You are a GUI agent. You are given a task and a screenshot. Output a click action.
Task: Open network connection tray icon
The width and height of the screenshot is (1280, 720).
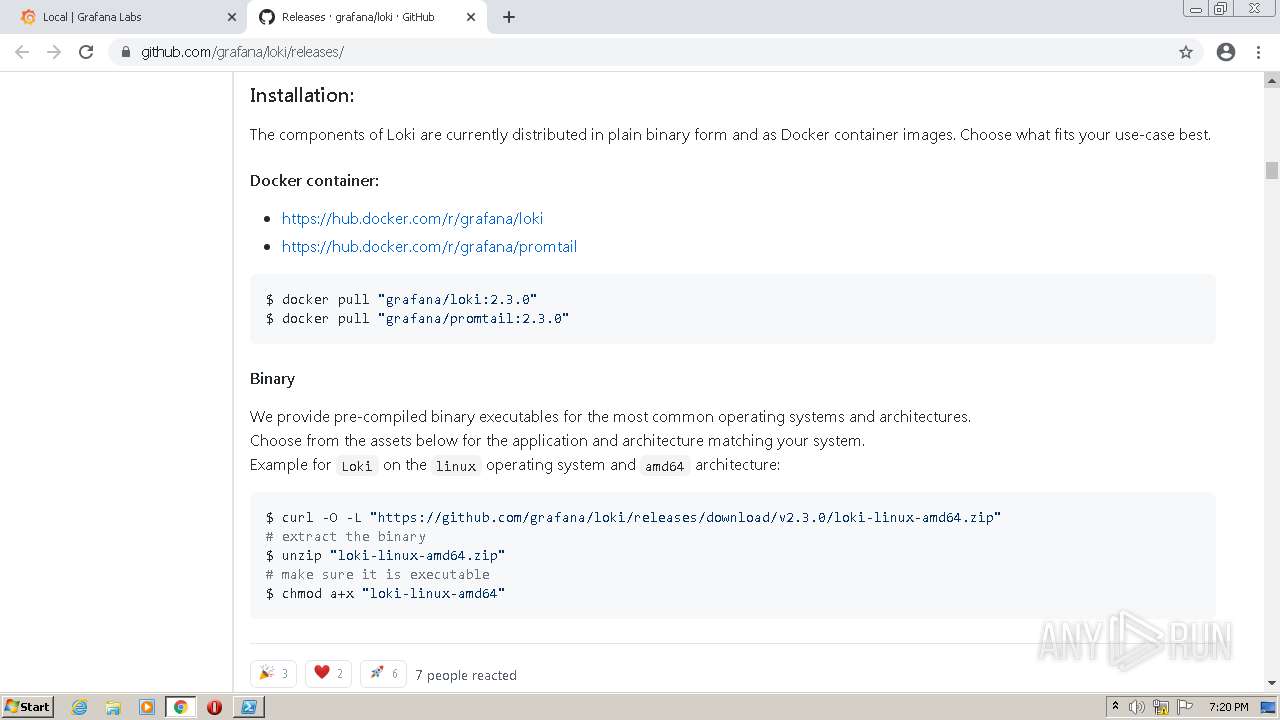(1161, 707)
